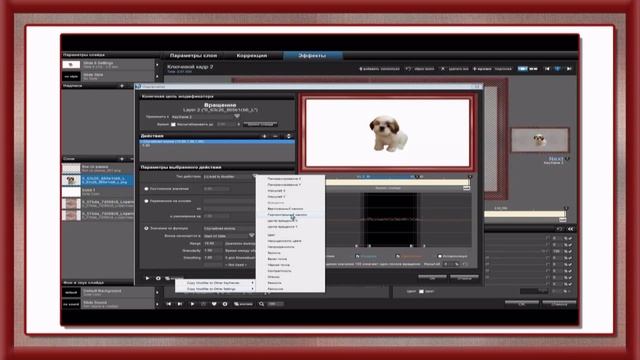Image resolution: width=640 pixels, height=360 pixels.
Task: Click the scissors icon in the keyframe toolbar
Action: click(443, 69)
